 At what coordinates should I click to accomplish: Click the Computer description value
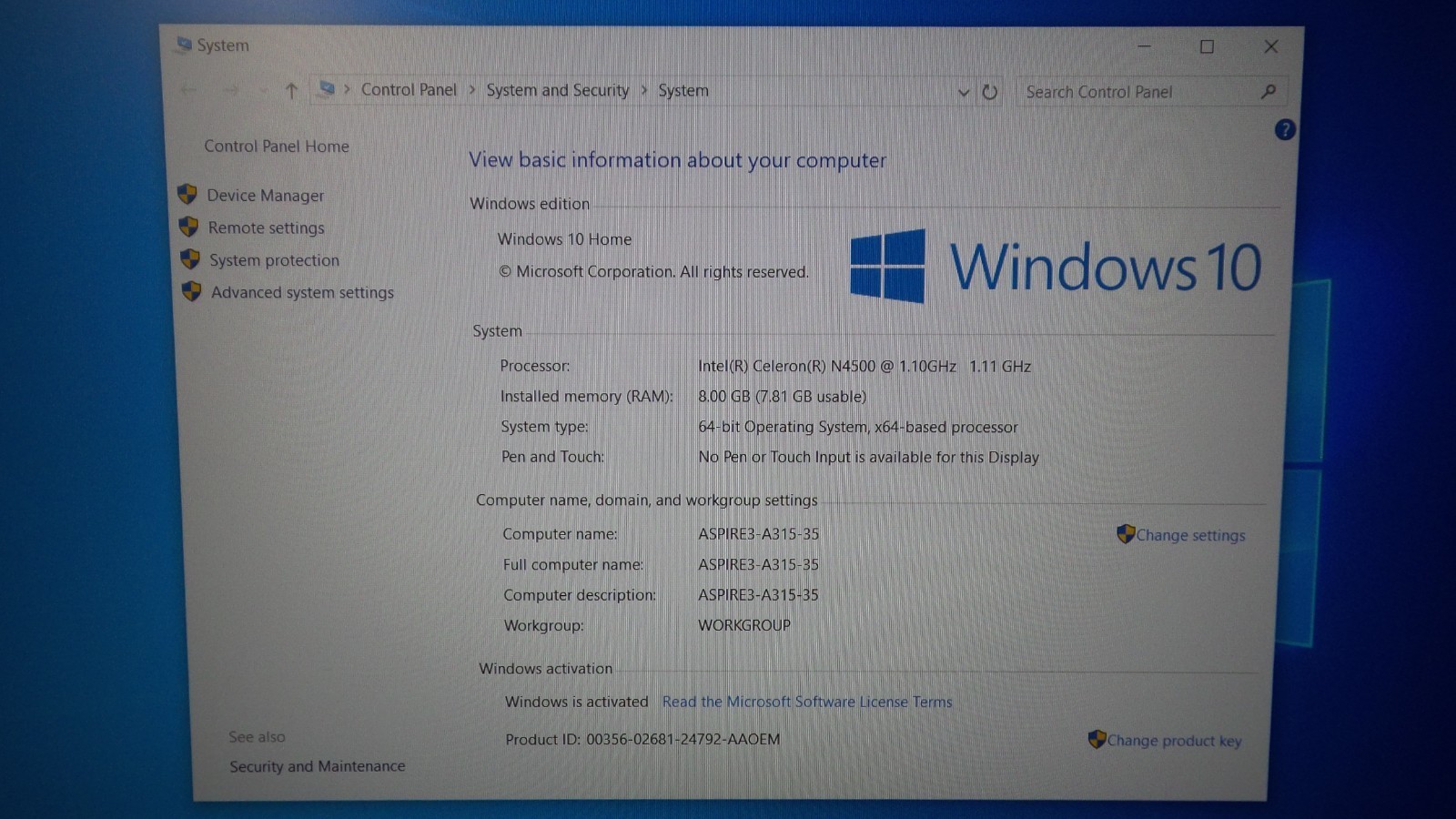(759, 595)
